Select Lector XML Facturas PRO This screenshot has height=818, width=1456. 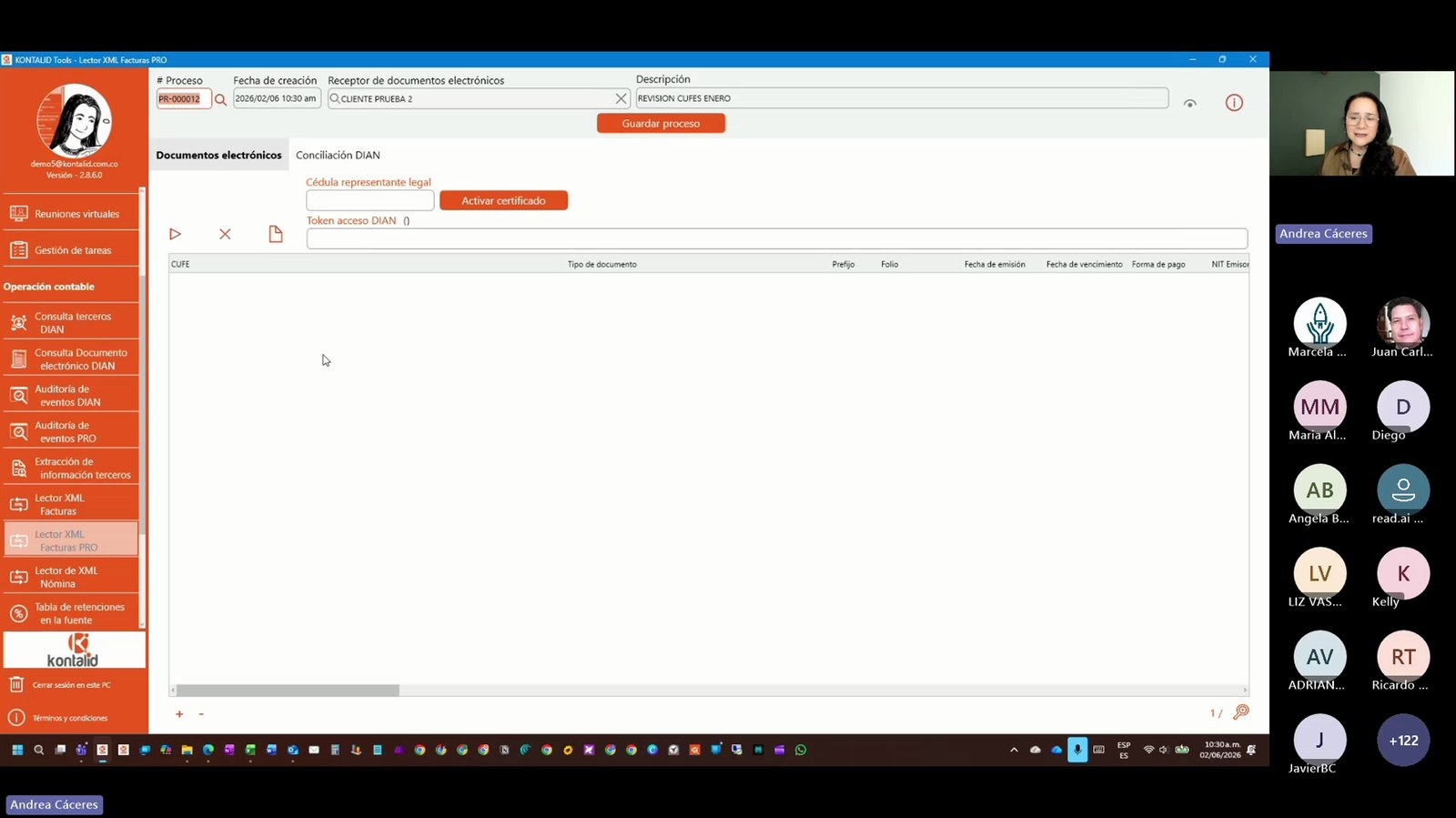tap(71, 541)
